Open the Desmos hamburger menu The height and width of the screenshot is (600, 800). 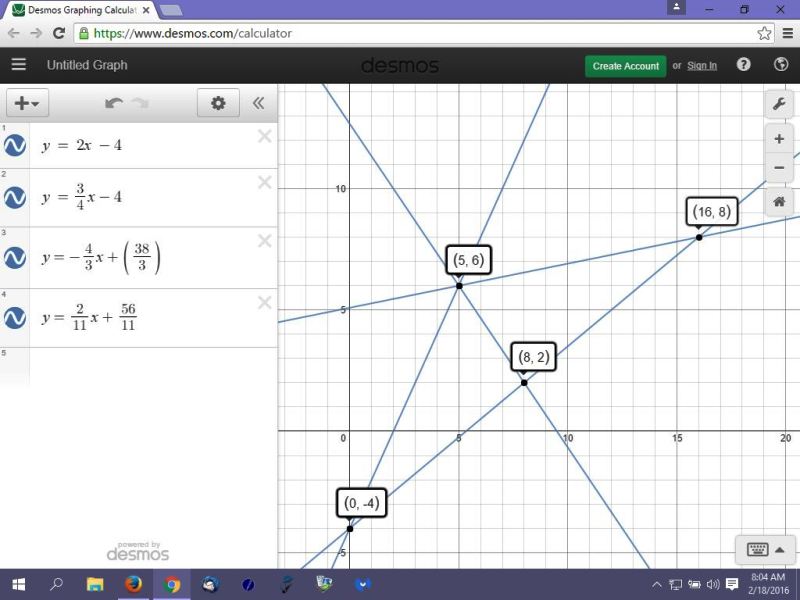coord(19,65)
